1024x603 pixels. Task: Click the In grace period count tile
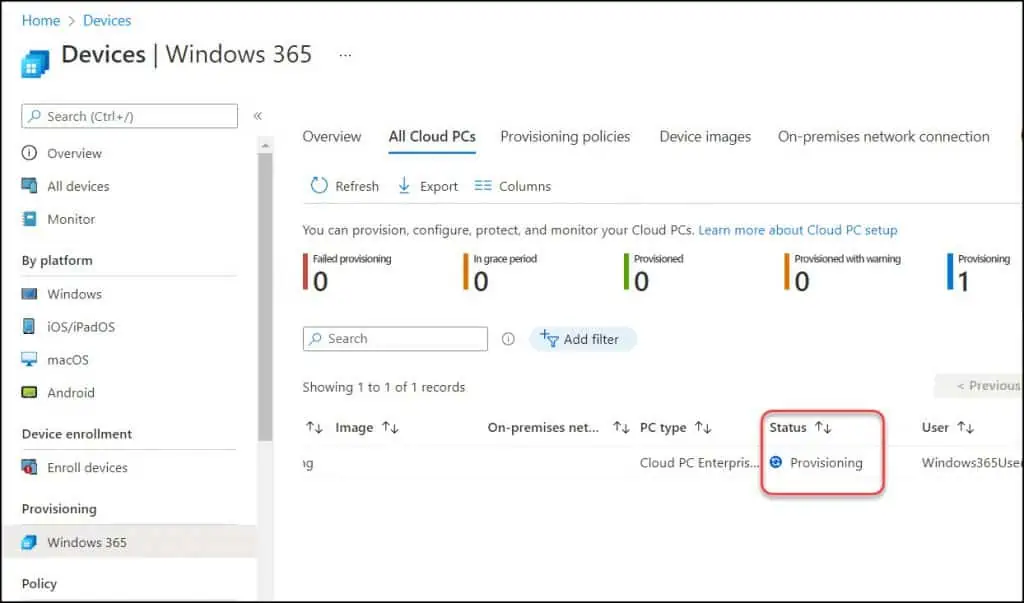coord(501,272)
